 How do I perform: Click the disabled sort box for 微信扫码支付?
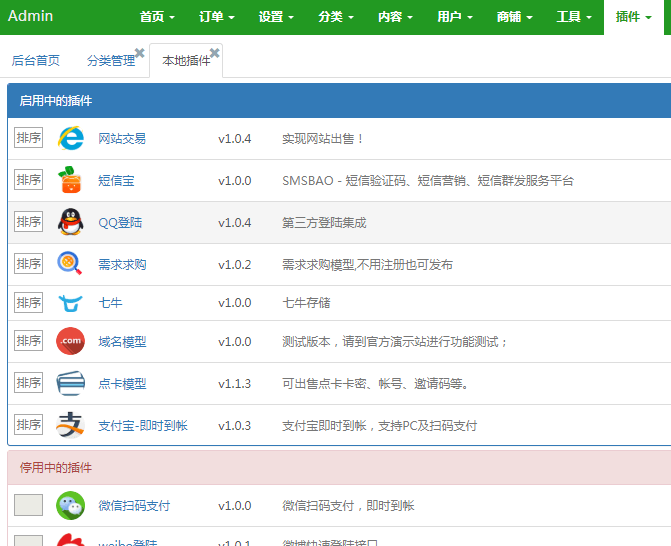pyautogui.click(x=29, y=505)
